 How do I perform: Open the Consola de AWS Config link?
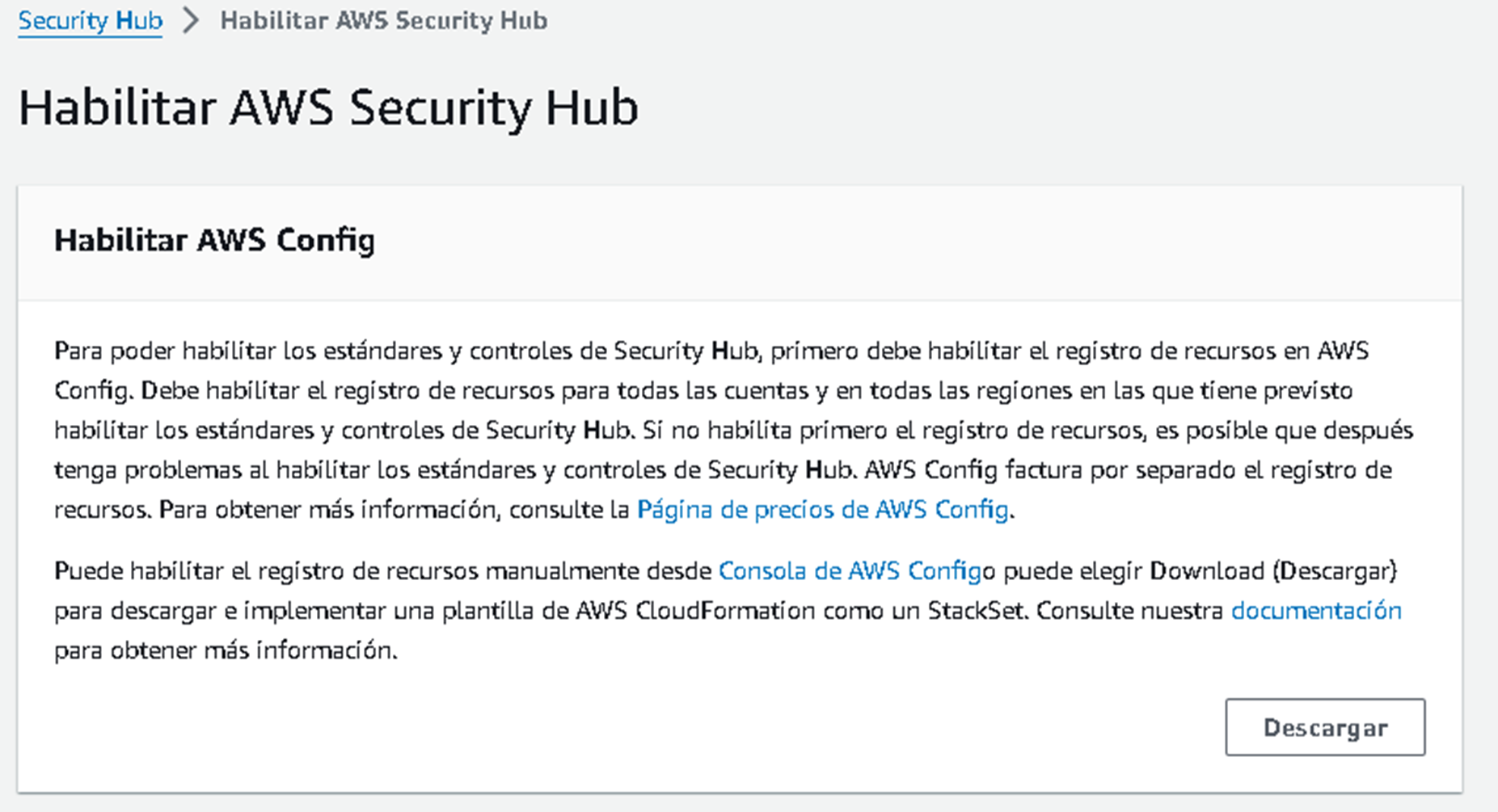coord(850,571)
